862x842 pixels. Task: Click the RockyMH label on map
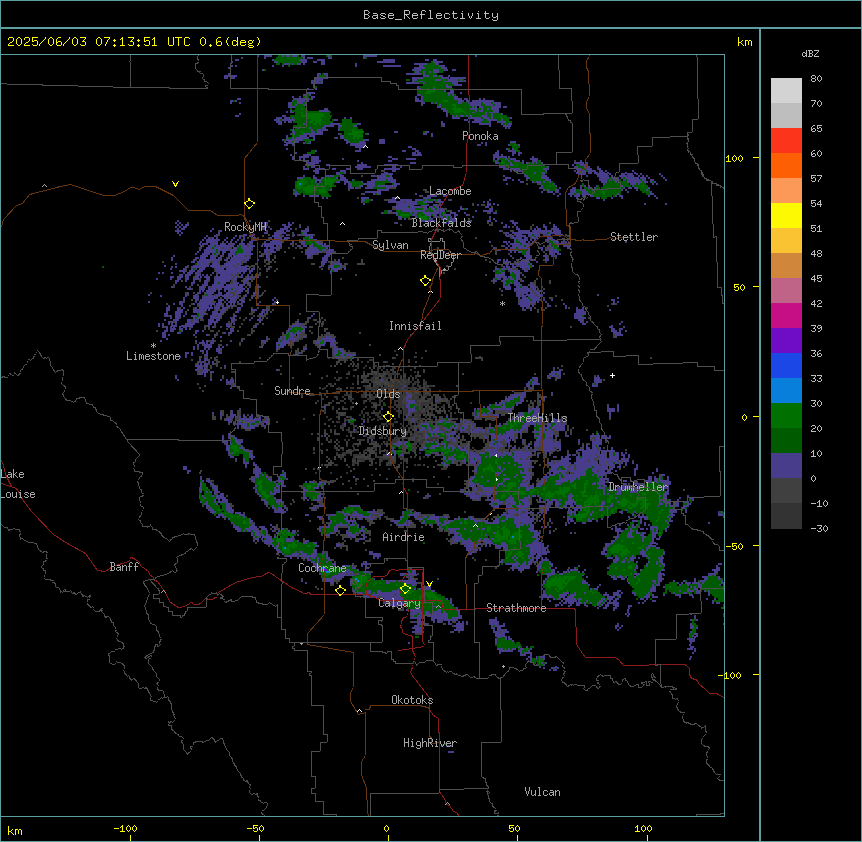245,227
